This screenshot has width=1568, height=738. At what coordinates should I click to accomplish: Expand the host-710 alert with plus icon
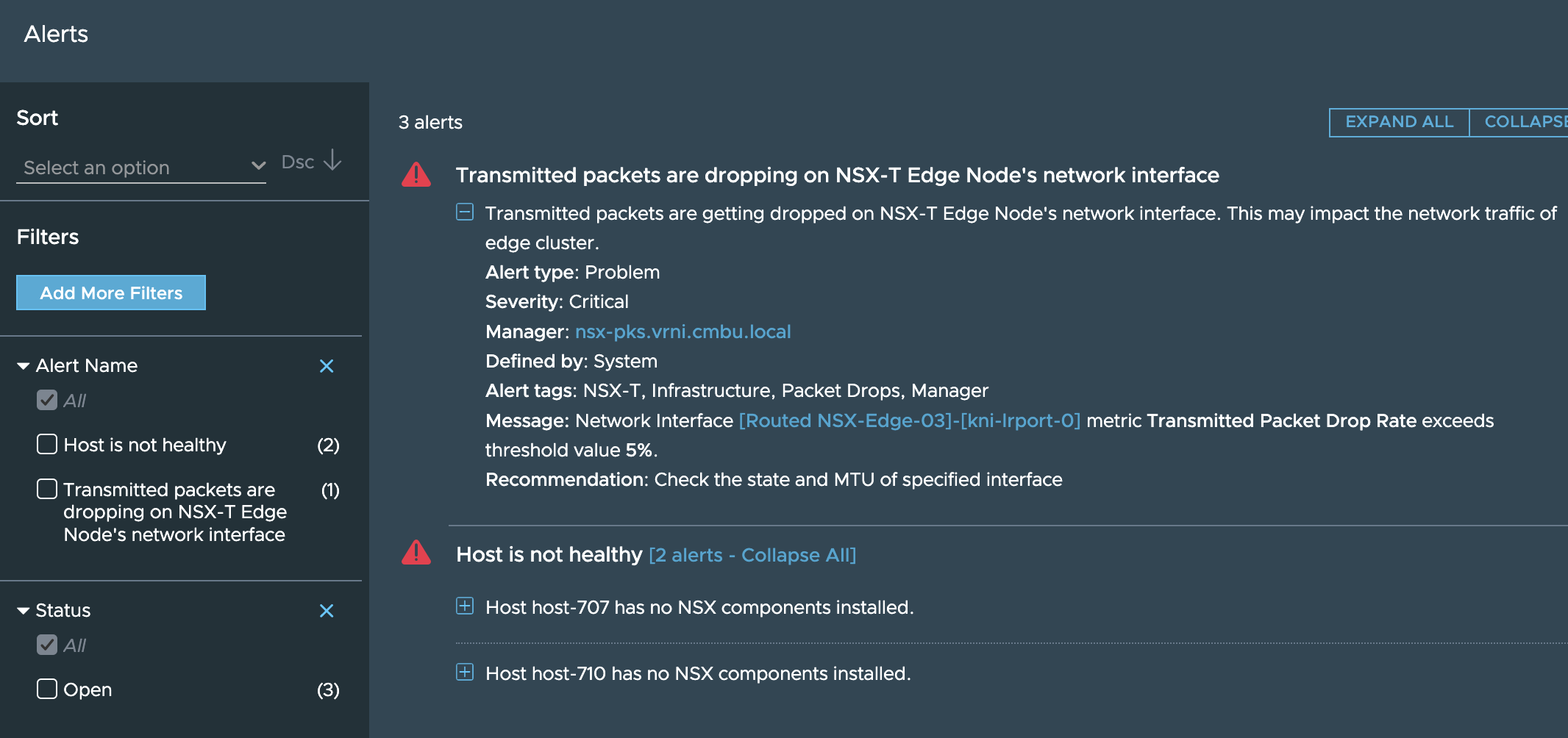click(465, 673)
